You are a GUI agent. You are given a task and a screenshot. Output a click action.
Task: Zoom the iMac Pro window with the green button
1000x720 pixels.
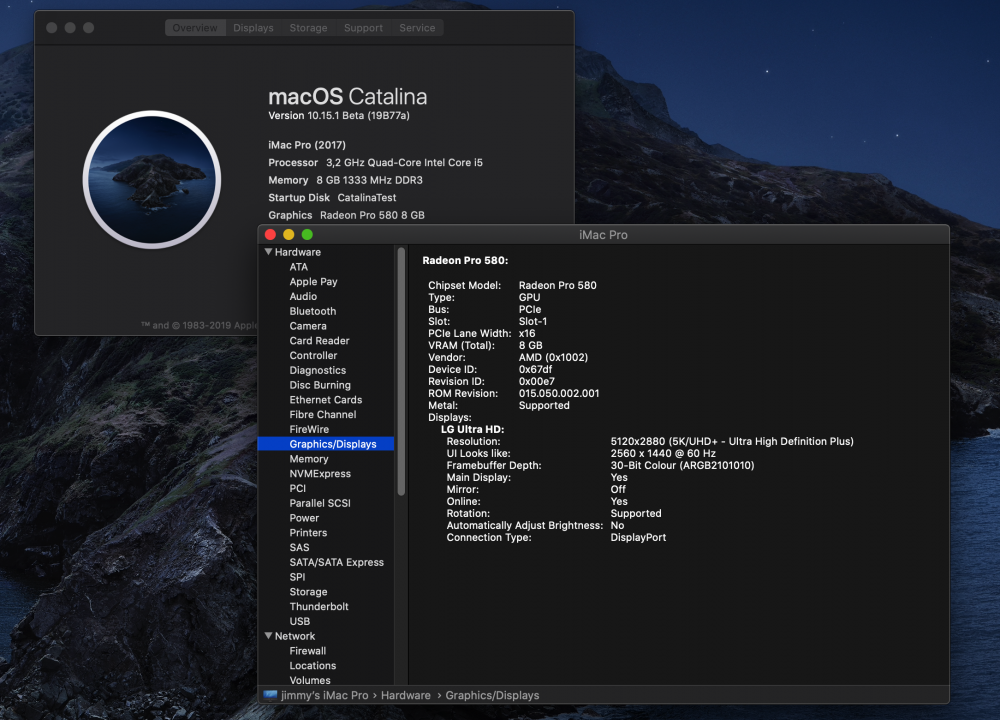coord(307,235)
